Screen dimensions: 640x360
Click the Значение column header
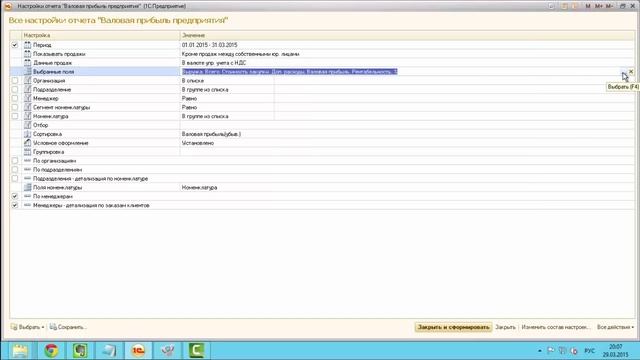407,36
